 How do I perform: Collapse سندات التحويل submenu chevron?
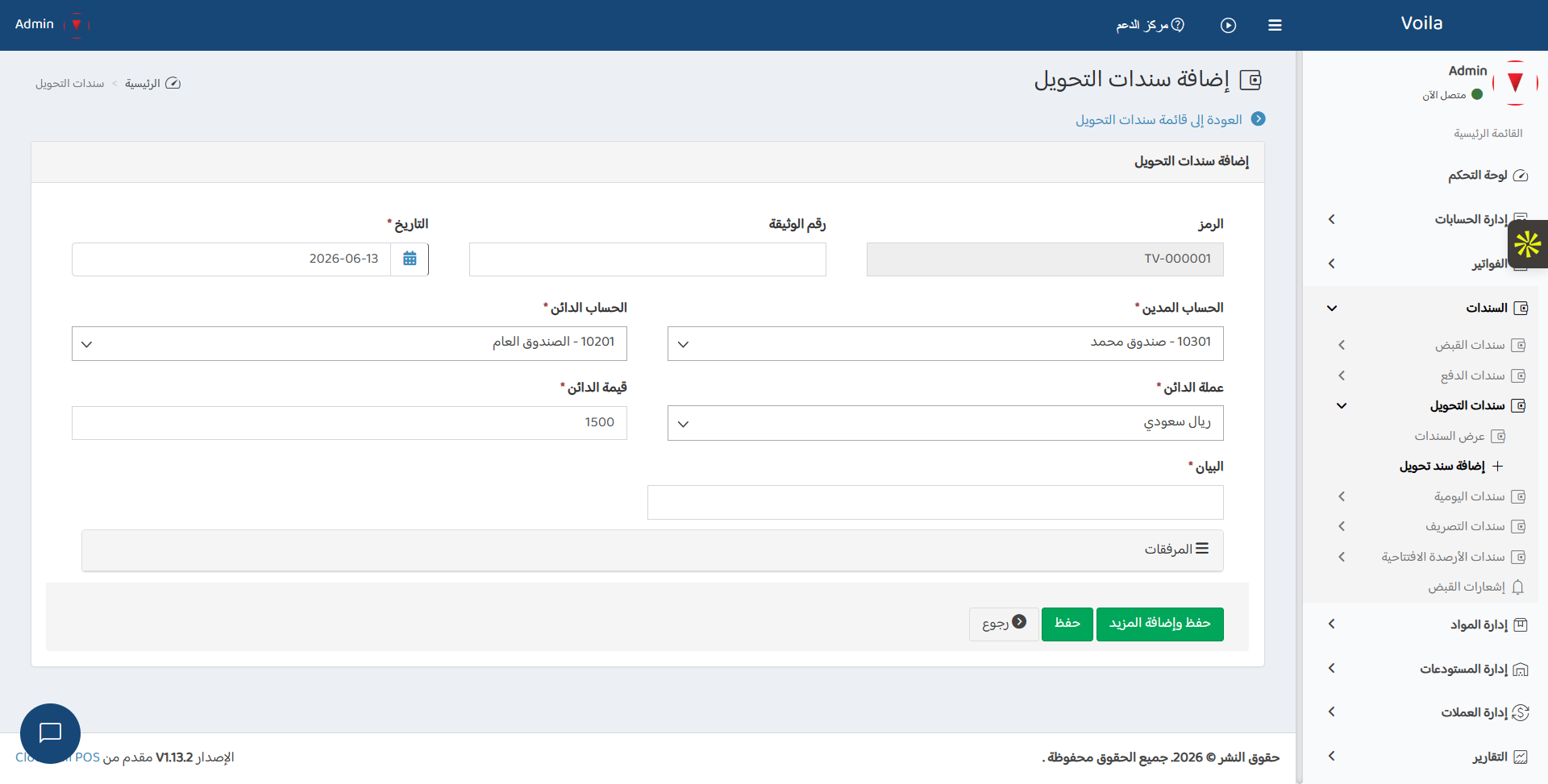pos(1342,405)
